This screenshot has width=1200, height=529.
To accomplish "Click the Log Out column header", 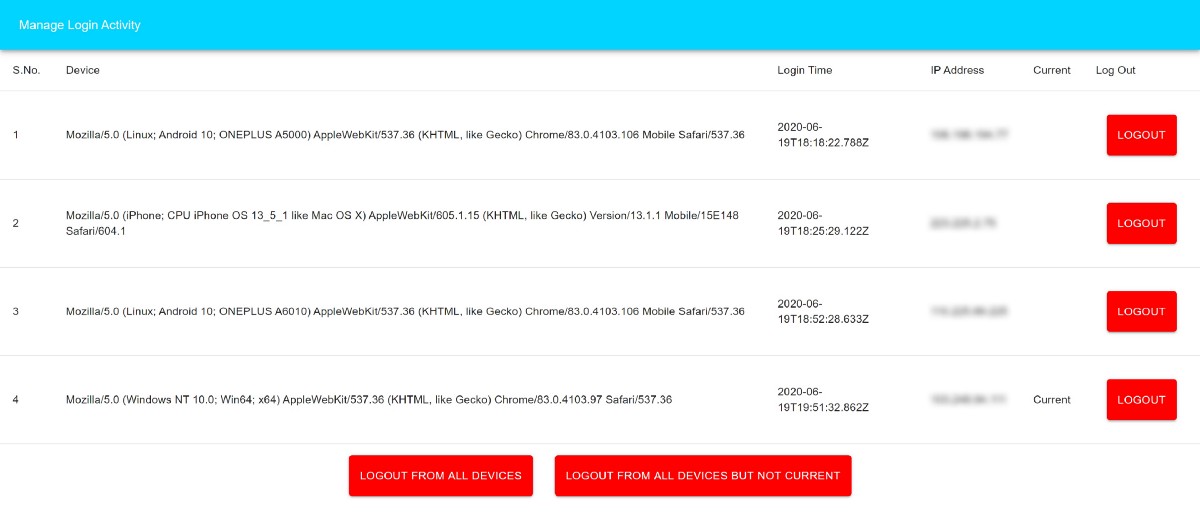I will click(1115, 70).
